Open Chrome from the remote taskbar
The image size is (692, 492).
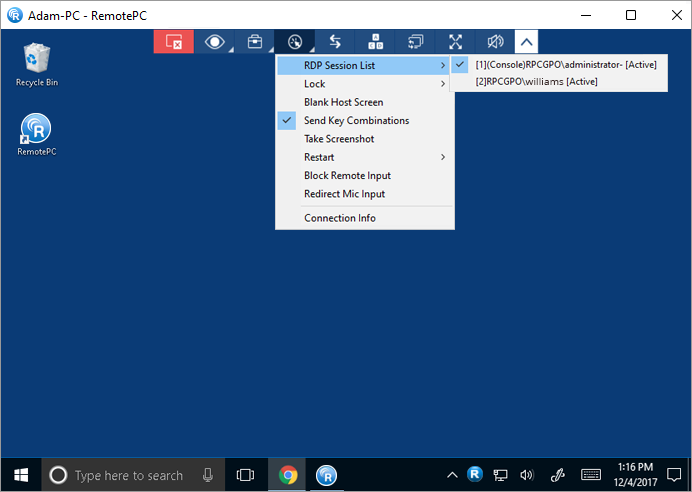tap(288, 475)
